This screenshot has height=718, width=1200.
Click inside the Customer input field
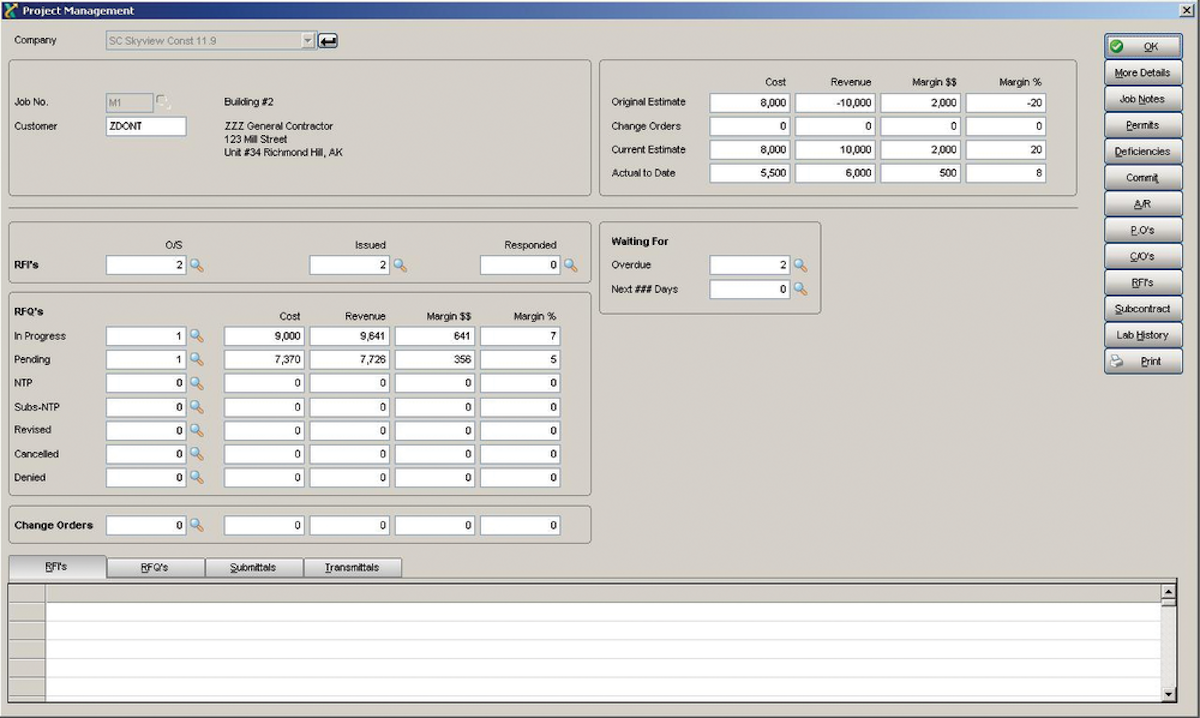coord(147,126)
